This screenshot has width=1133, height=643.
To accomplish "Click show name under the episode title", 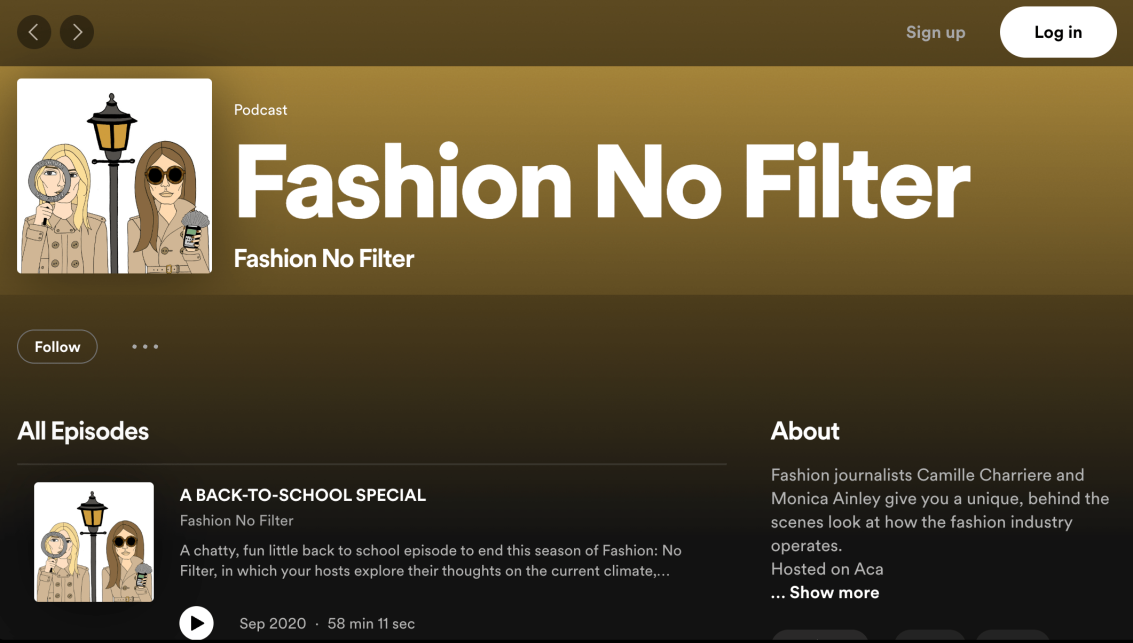I will pos(236,520).
